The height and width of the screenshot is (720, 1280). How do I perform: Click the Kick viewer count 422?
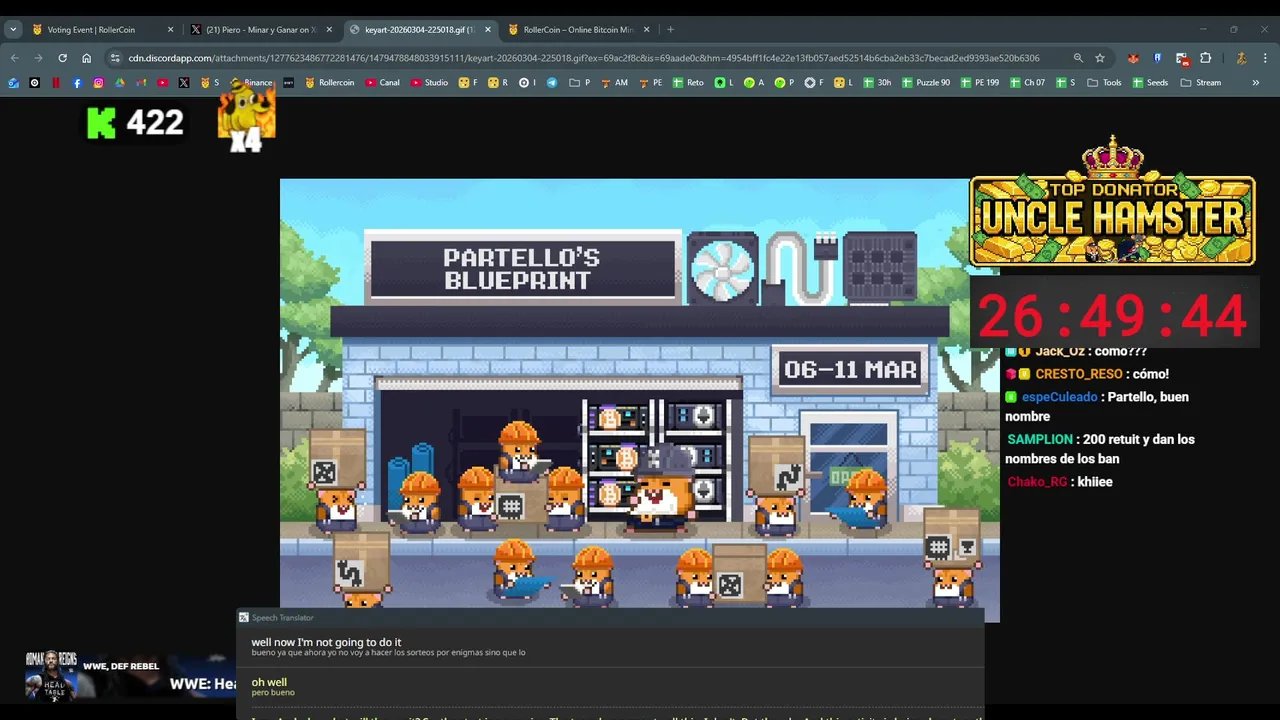(x=135, y=123)
